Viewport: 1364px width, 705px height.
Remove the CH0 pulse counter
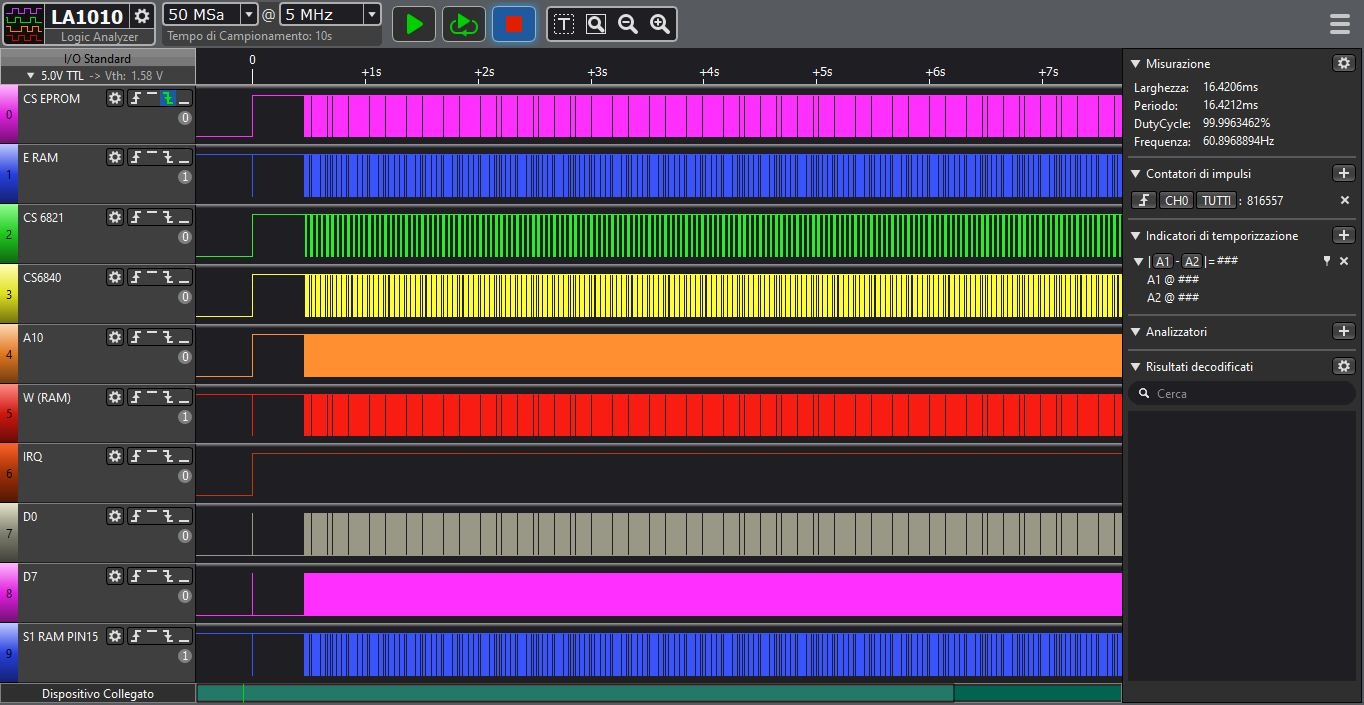[x=1345, y=200]
